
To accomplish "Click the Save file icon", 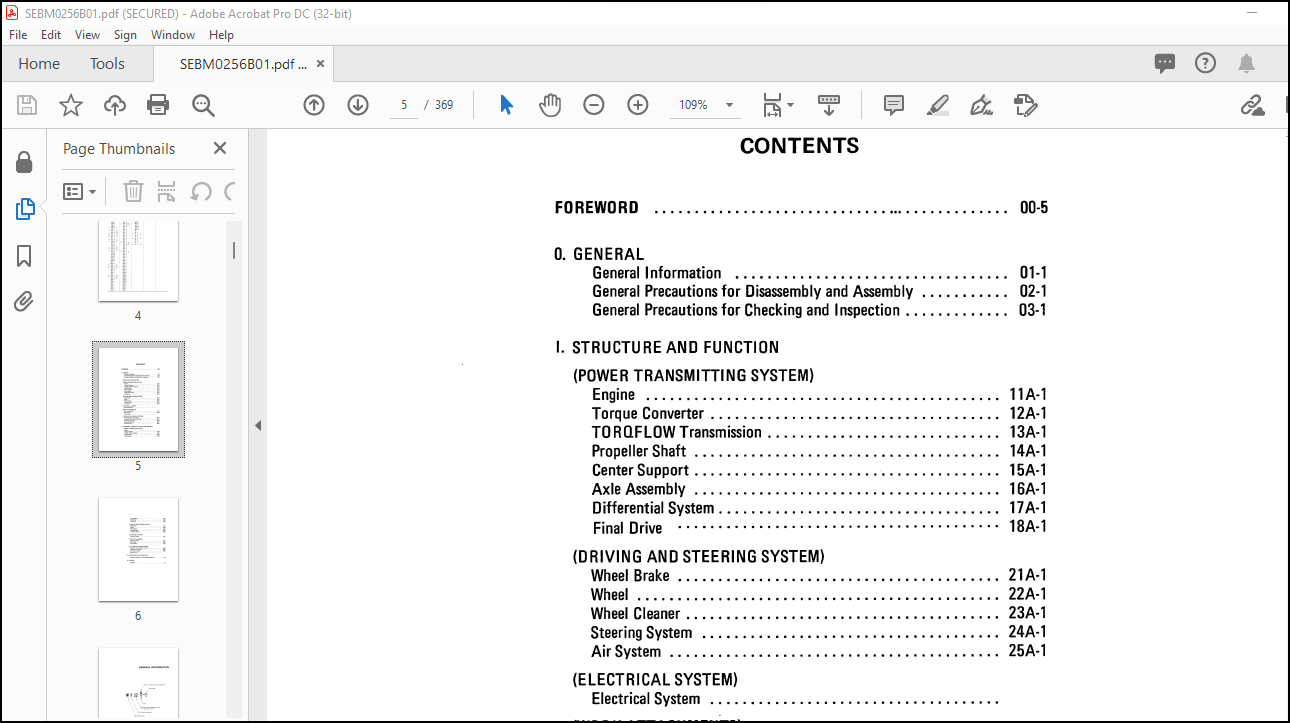I will click(x=27, y=105).
